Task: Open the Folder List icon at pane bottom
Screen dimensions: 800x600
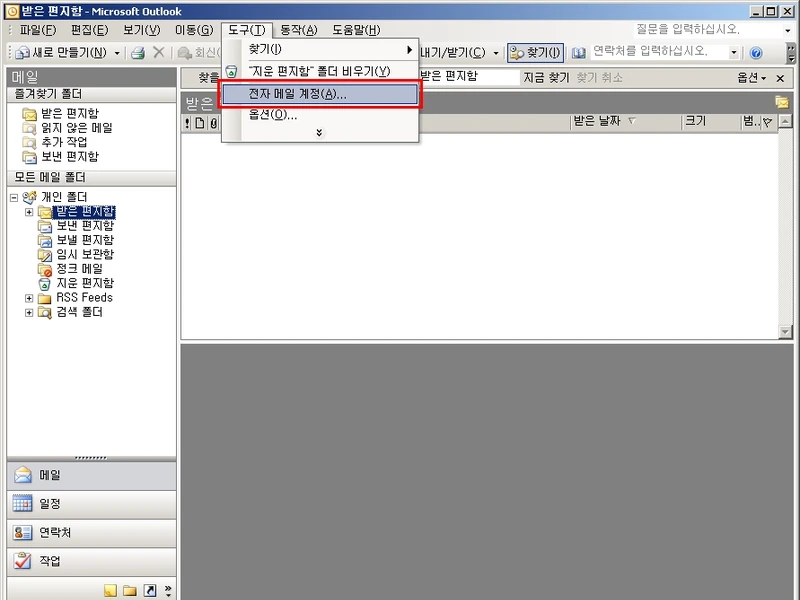Action: pyautogui.click(x=130, y=590)
